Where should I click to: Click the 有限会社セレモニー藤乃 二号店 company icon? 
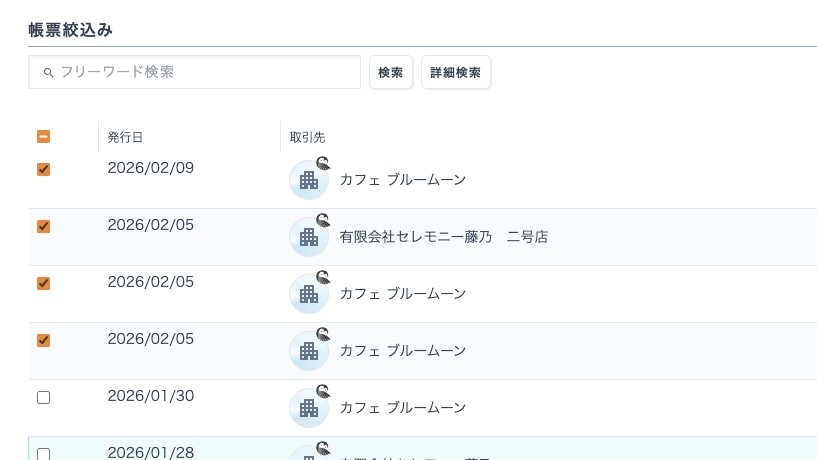(308, 238)
